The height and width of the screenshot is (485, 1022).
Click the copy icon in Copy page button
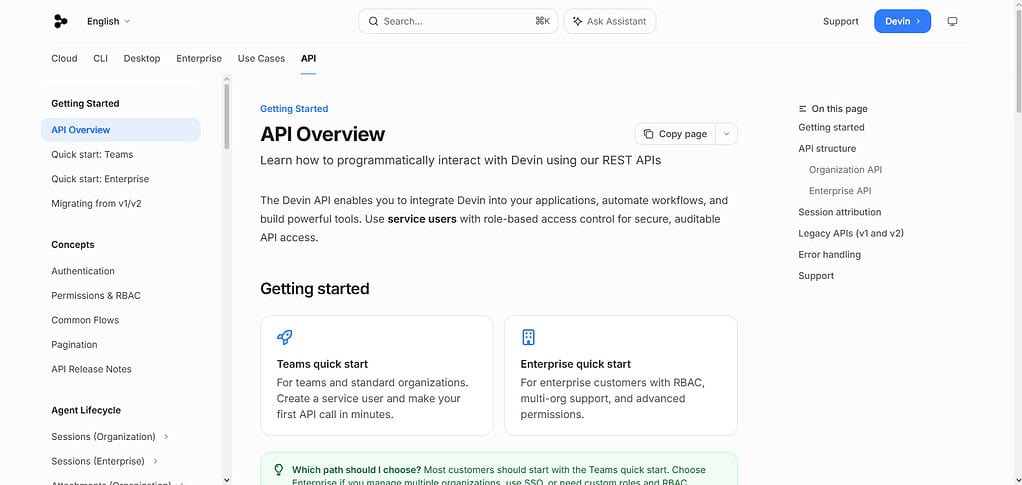pos(649,134)
